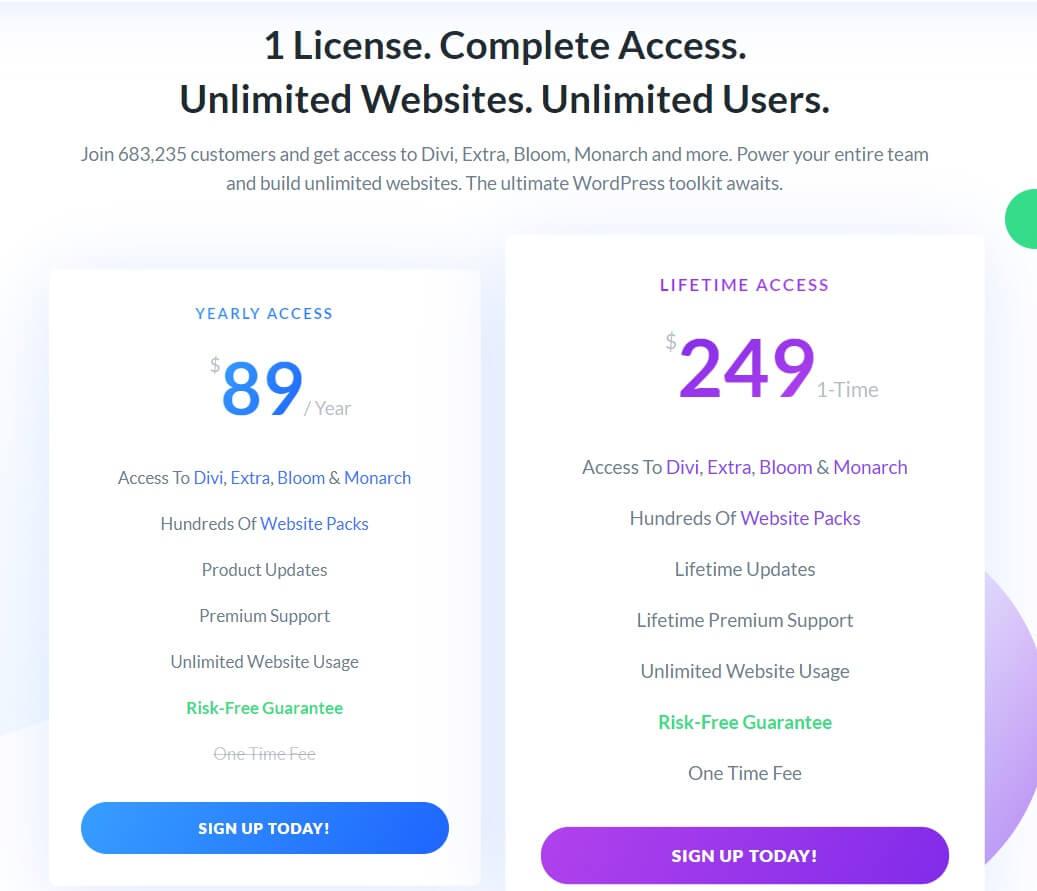
Task: Open the Divi link in Yearly Access
Action: tap(208, 478)
